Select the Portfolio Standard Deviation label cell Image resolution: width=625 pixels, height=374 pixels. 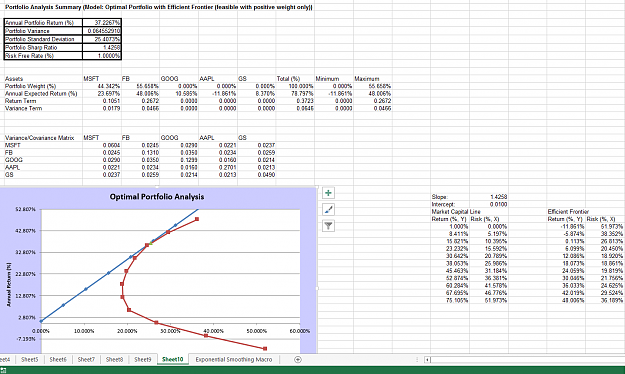(x=43, y=39)
